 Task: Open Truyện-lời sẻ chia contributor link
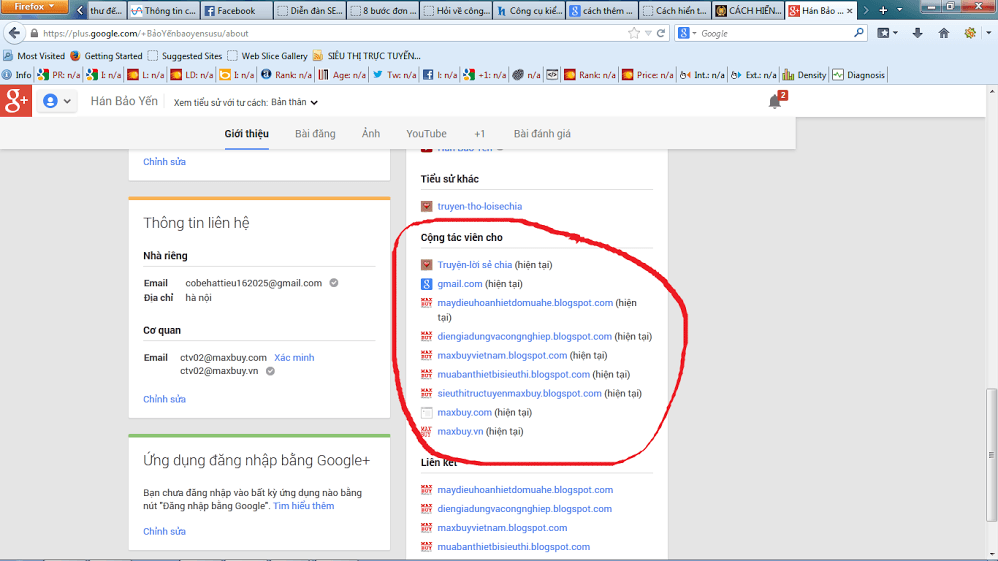tap(474, 265)
